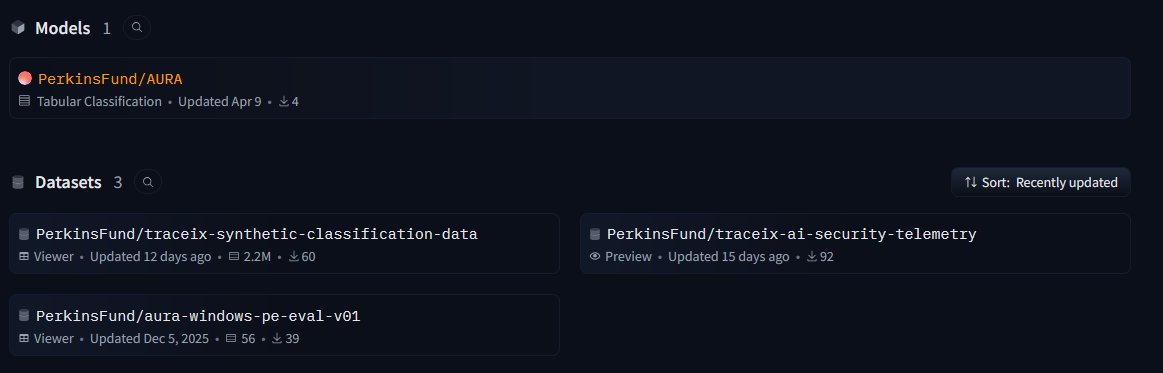Click the Datasets heading

[x=68, y=182]
